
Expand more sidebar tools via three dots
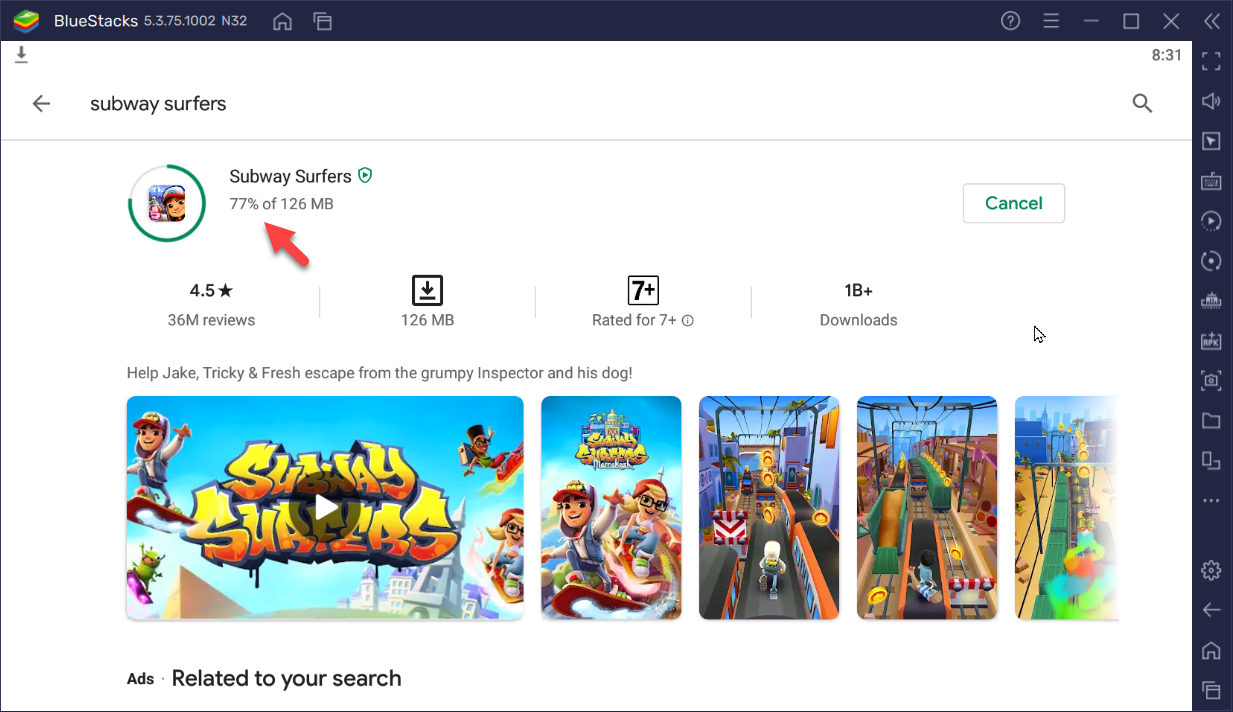pos(1211,500)
